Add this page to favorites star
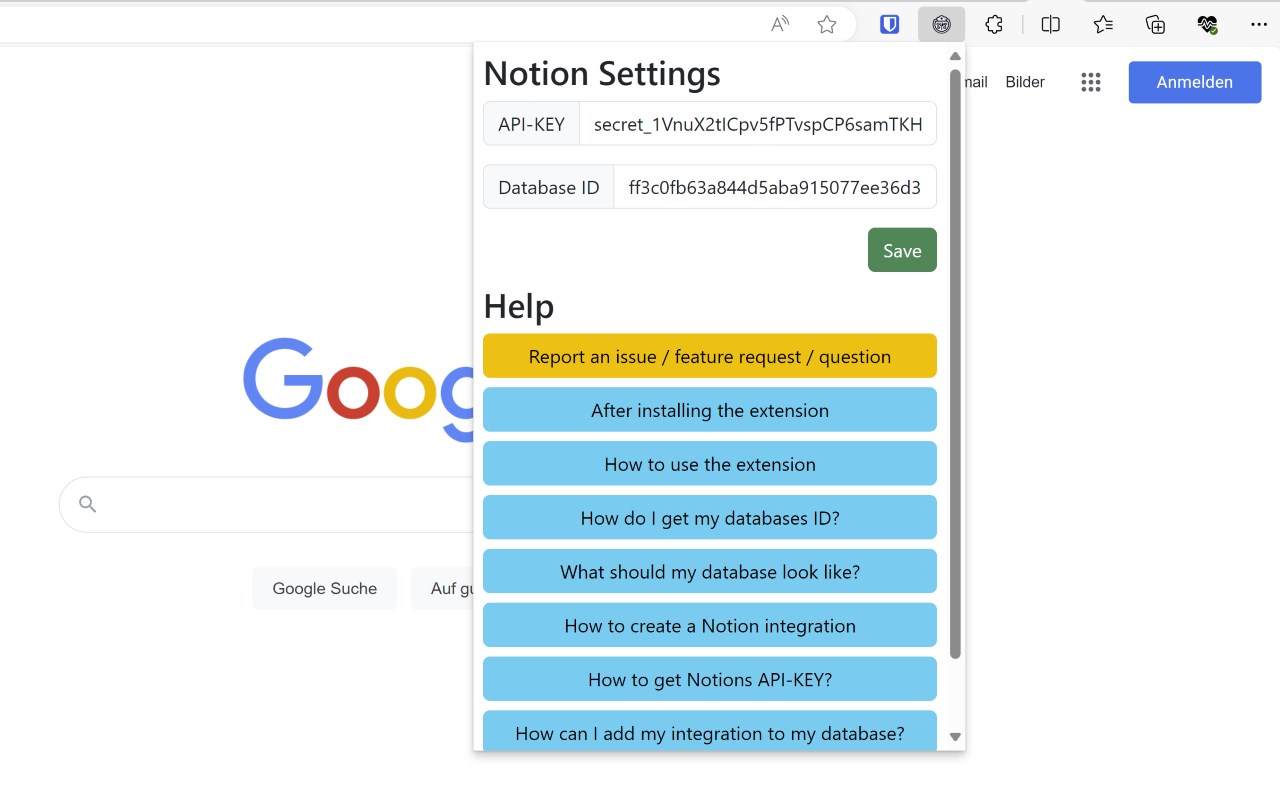The image size is (1280, 800). point(827,25)
